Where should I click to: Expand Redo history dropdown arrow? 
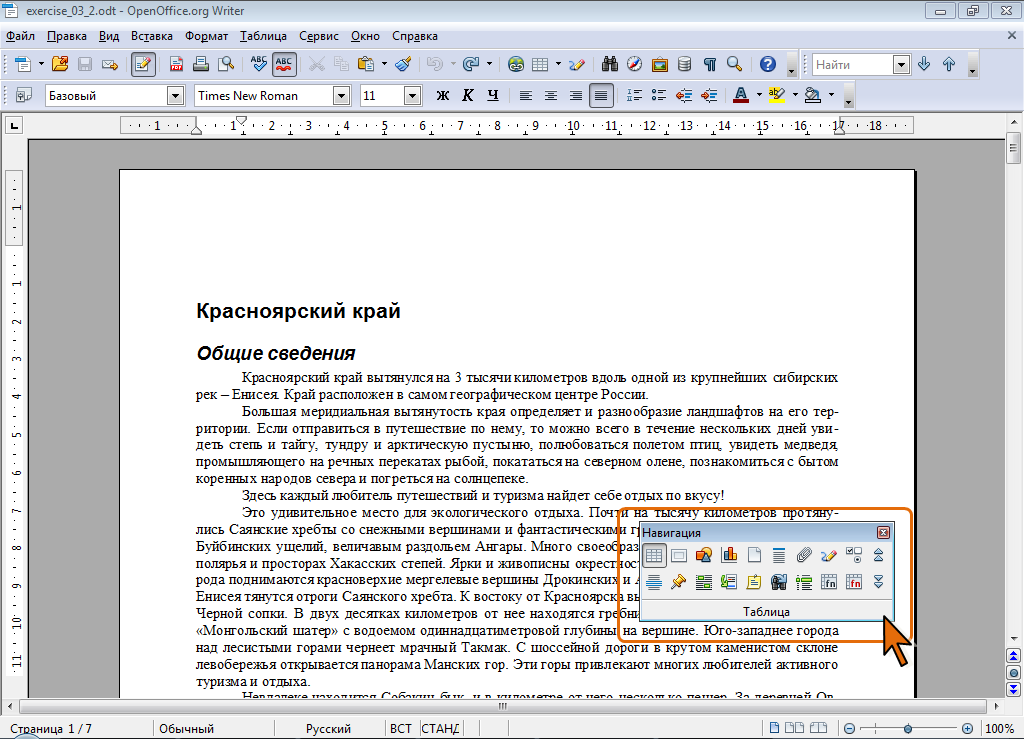(x=488, y=64)
